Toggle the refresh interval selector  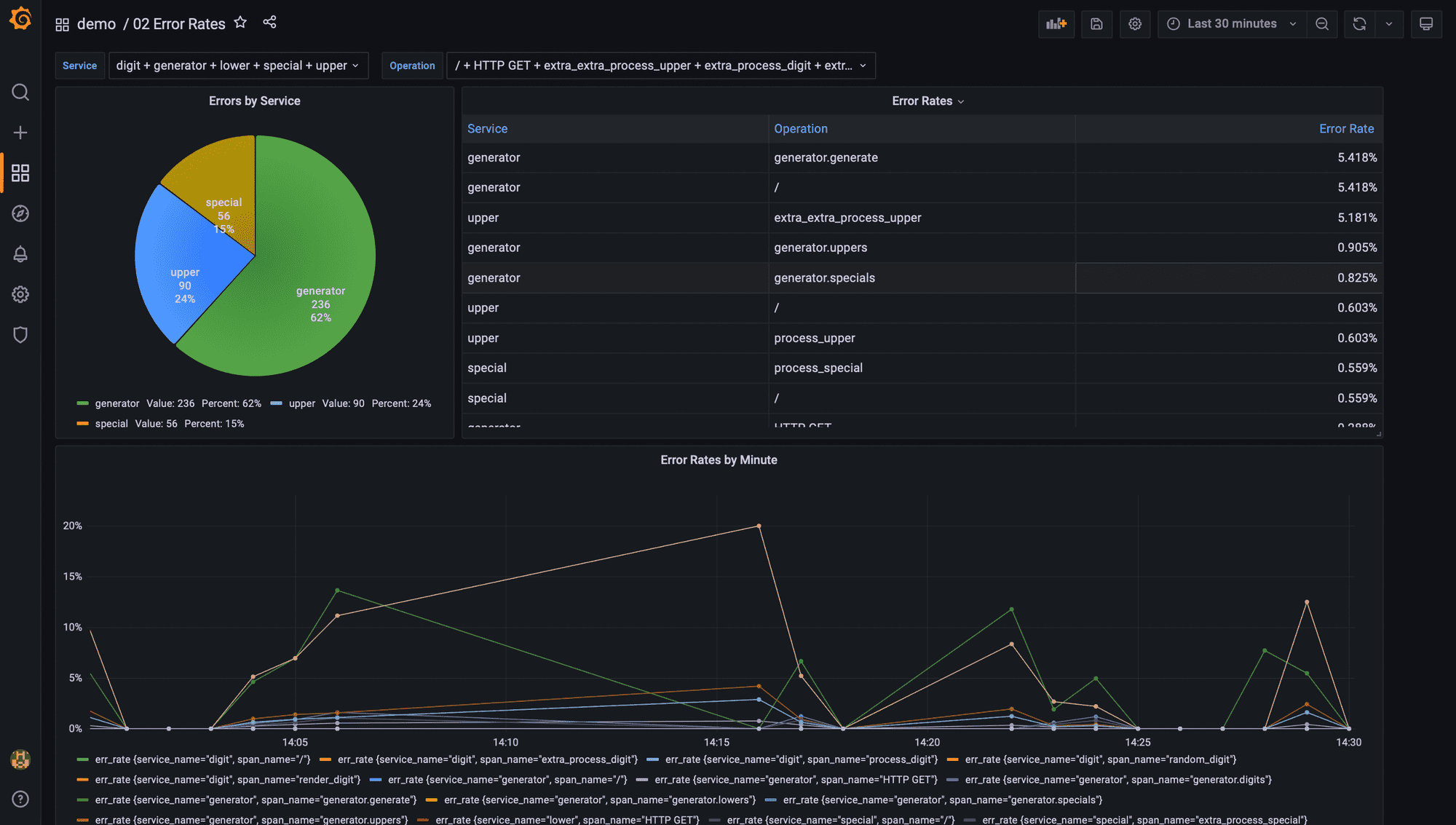coord(1392,23)
